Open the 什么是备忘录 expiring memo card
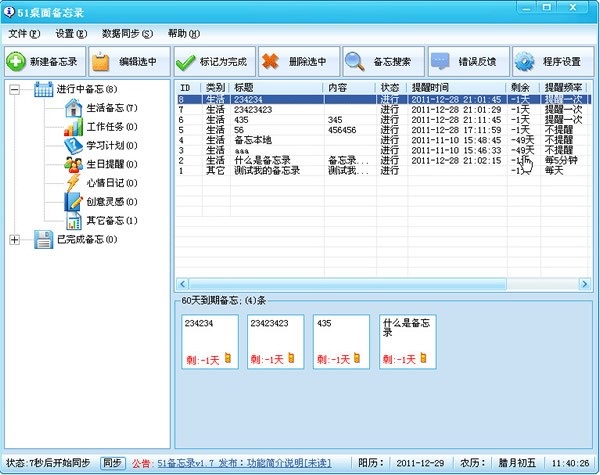Viewport: 600px width, 475px height. tap(408, 341)
